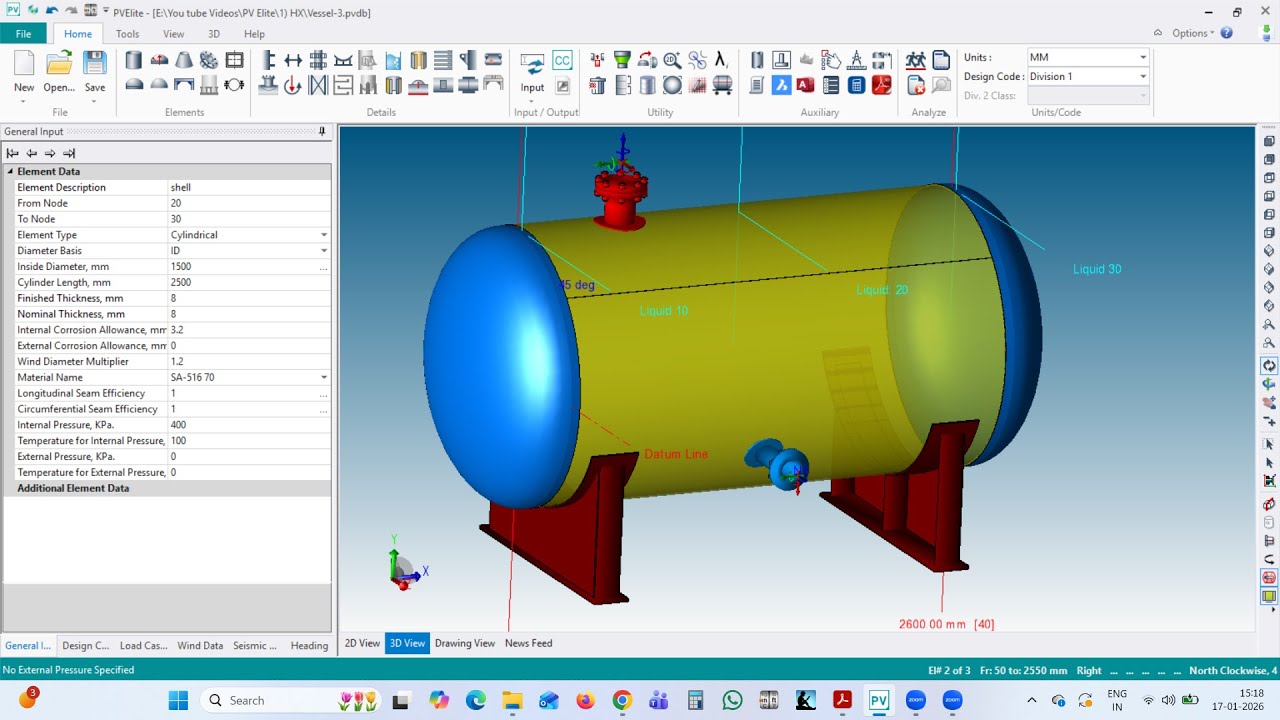Open the calculator auxiliary icon
The image size is (1280, 720).
point(856,86)
